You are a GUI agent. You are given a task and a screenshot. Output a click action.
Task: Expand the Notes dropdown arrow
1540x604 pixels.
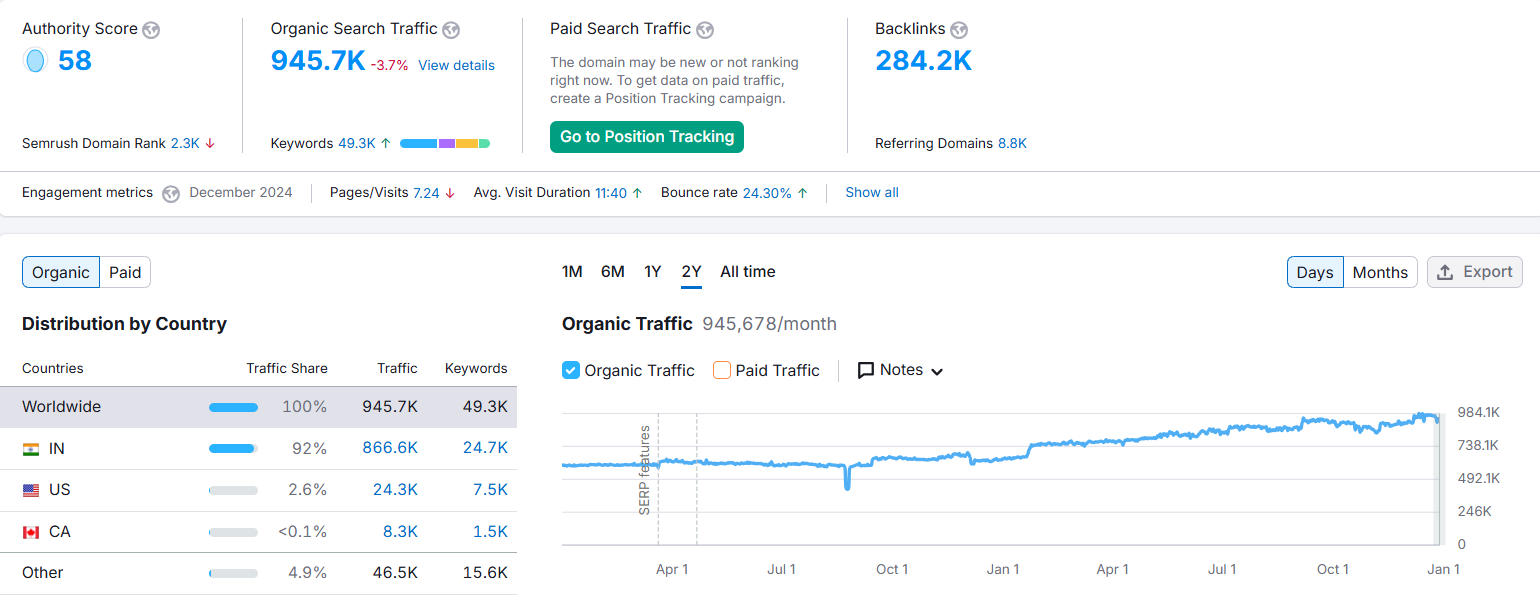(x=937, y=371)
